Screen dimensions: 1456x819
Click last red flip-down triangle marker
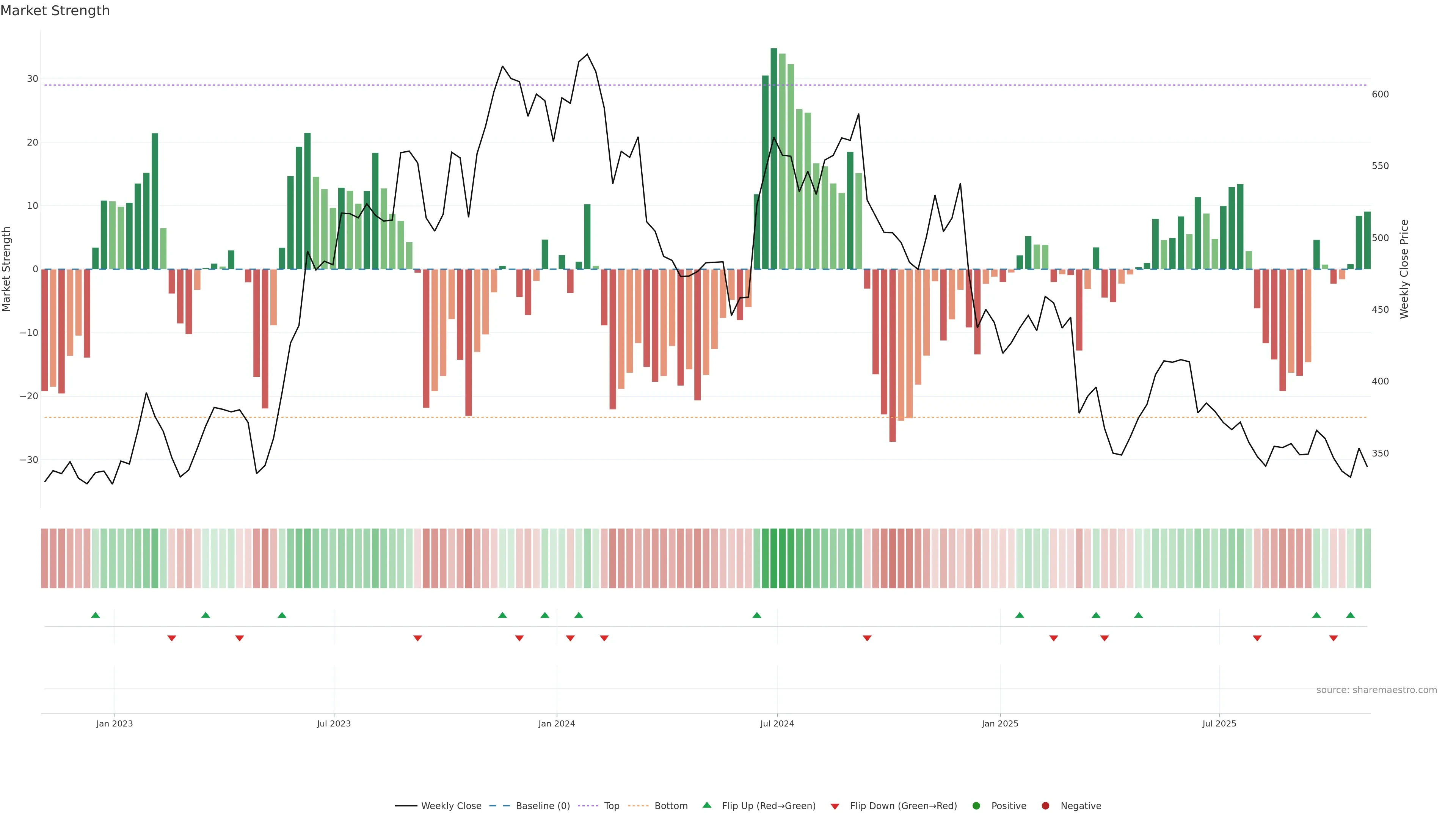point(1334,638)
